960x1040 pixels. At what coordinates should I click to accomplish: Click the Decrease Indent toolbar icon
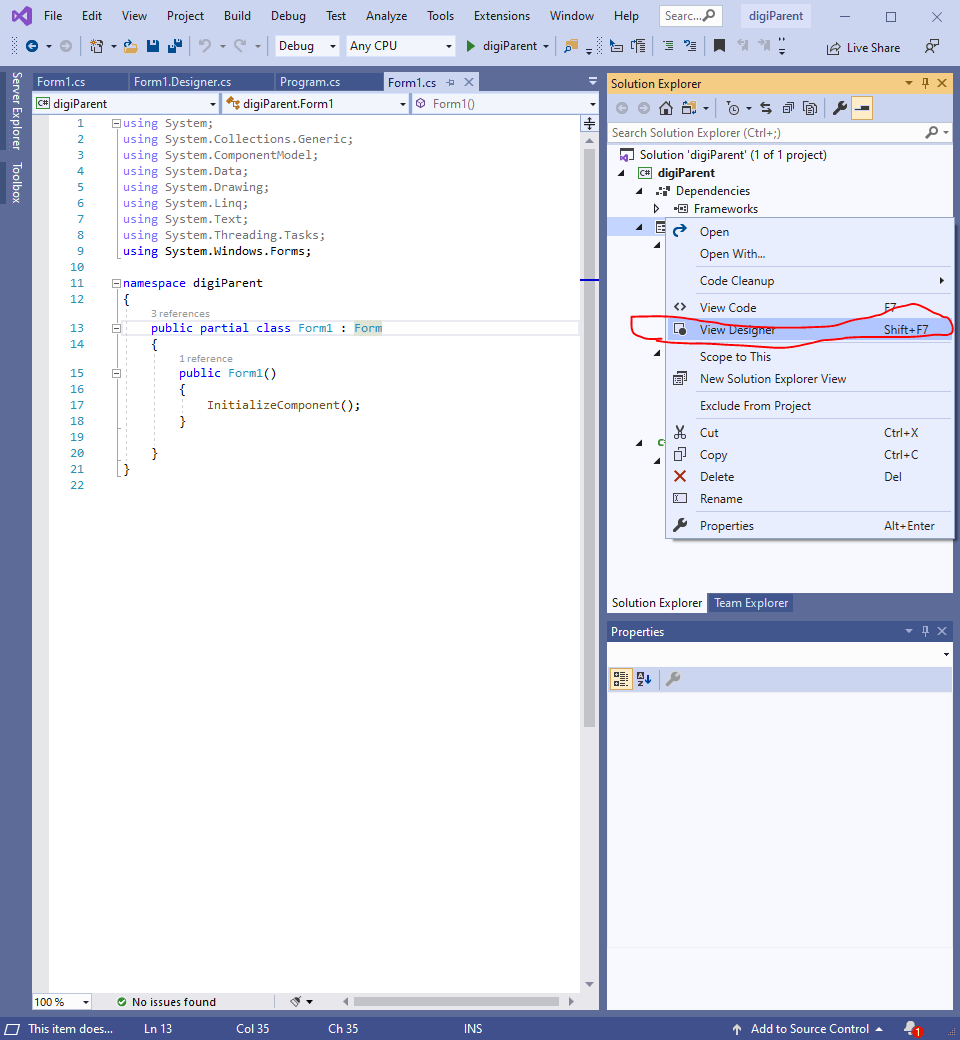pyautogui.click(x=668, y=46)
